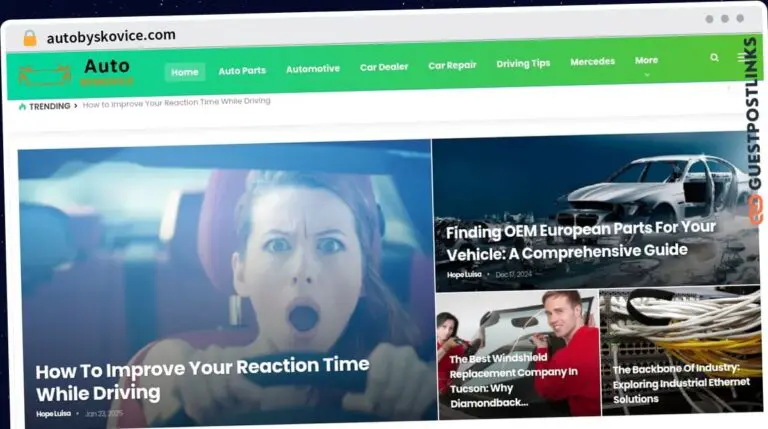The image size is (768, 429).
Task: Click the trending headline about reaction time
Action: point(176,102)
